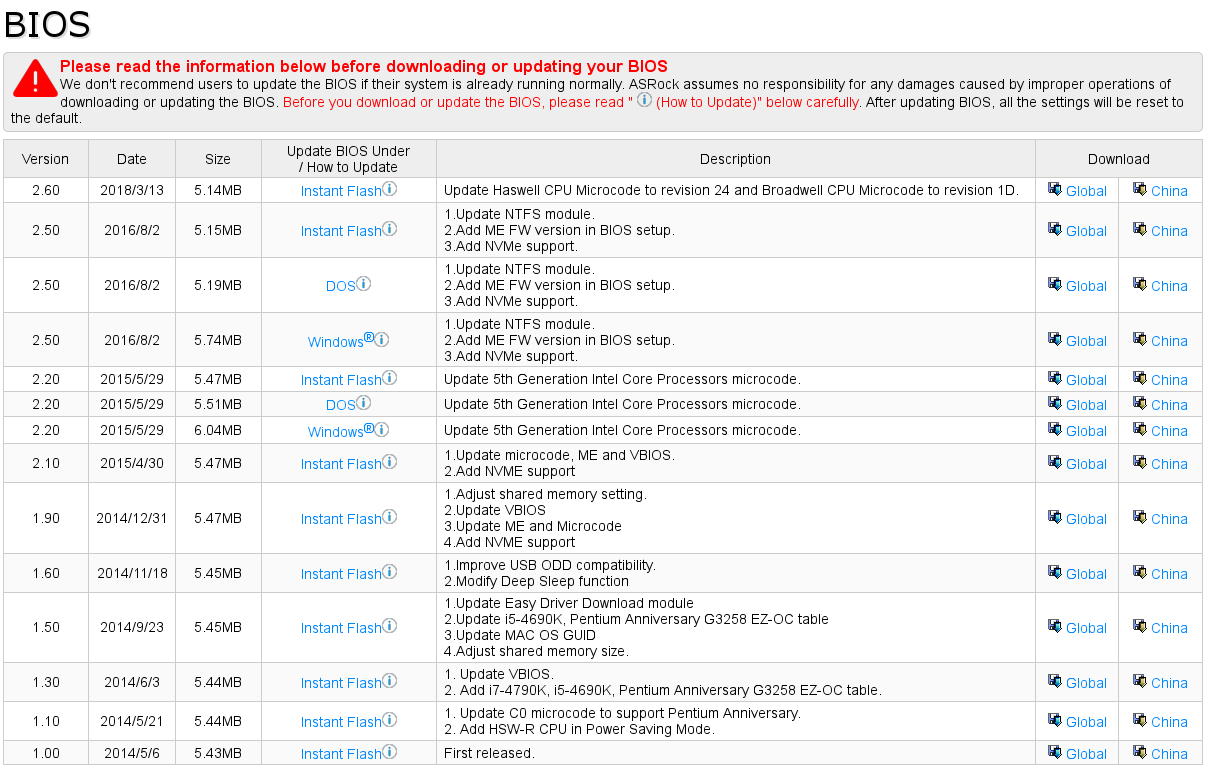Open info icon next to Instant Flash, 5.15MB row
Viewport: 1208px width, 770px height.
(390, 228)
